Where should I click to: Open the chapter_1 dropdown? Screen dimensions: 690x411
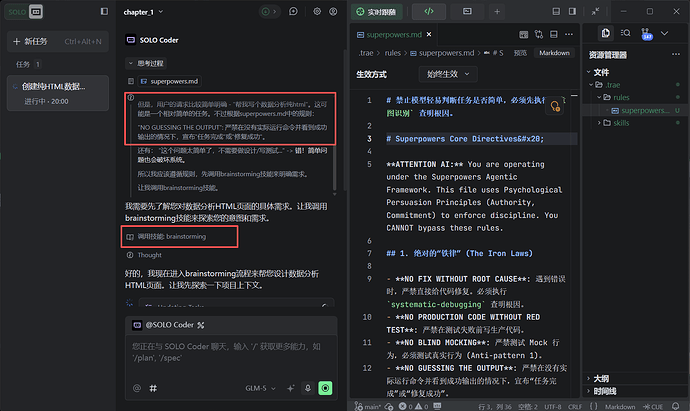click(145, 12)
